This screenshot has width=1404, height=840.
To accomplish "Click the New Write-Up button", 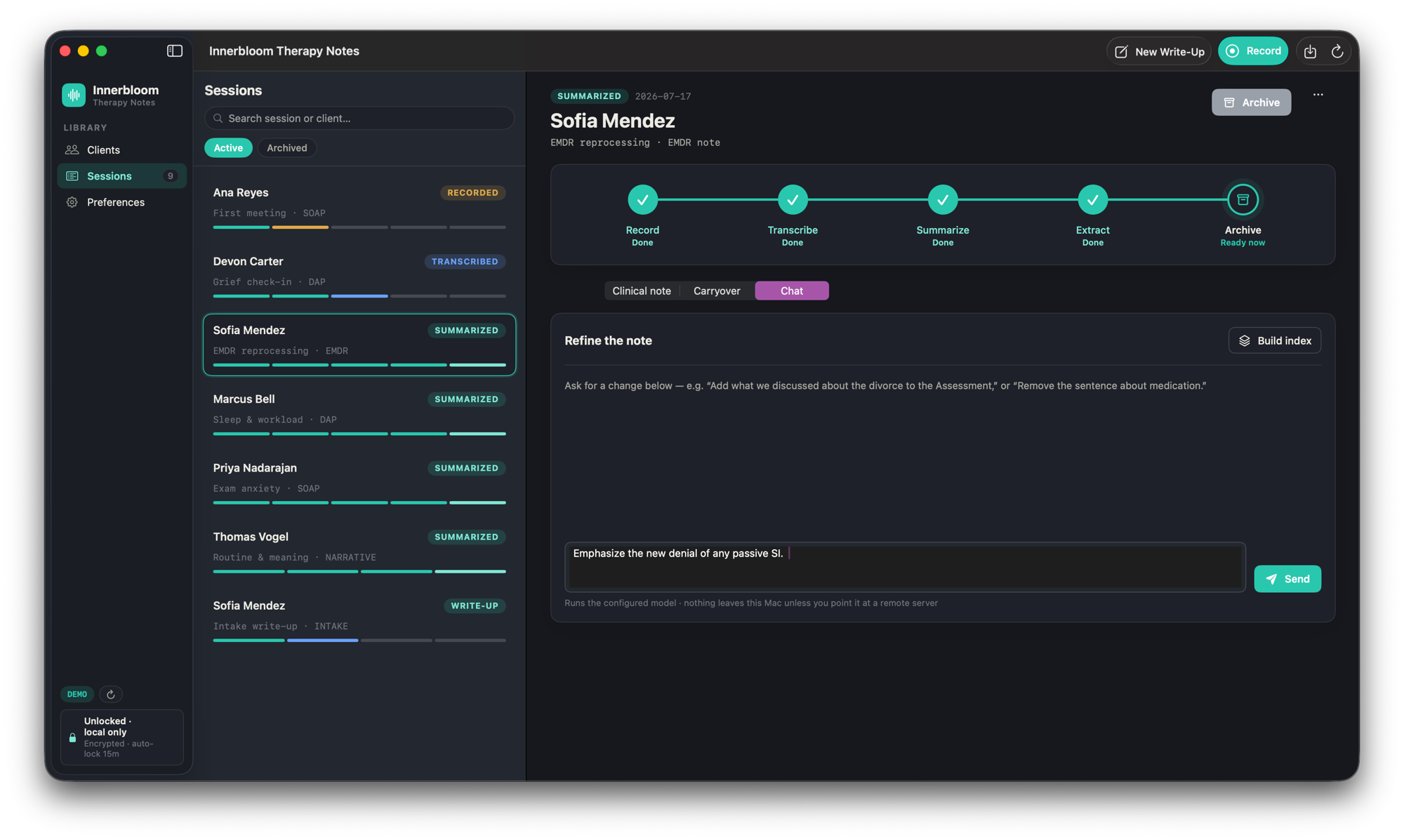I will pos(1159,51).
